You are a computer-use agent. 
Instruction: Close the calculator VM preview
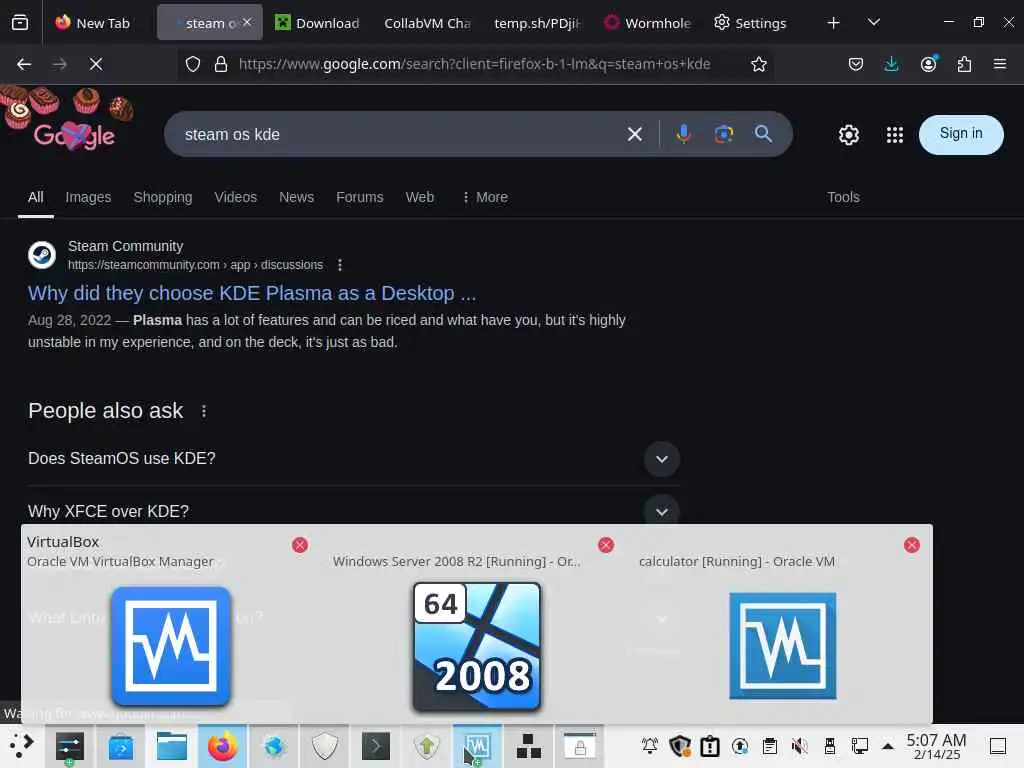click(x=912, y=545)
